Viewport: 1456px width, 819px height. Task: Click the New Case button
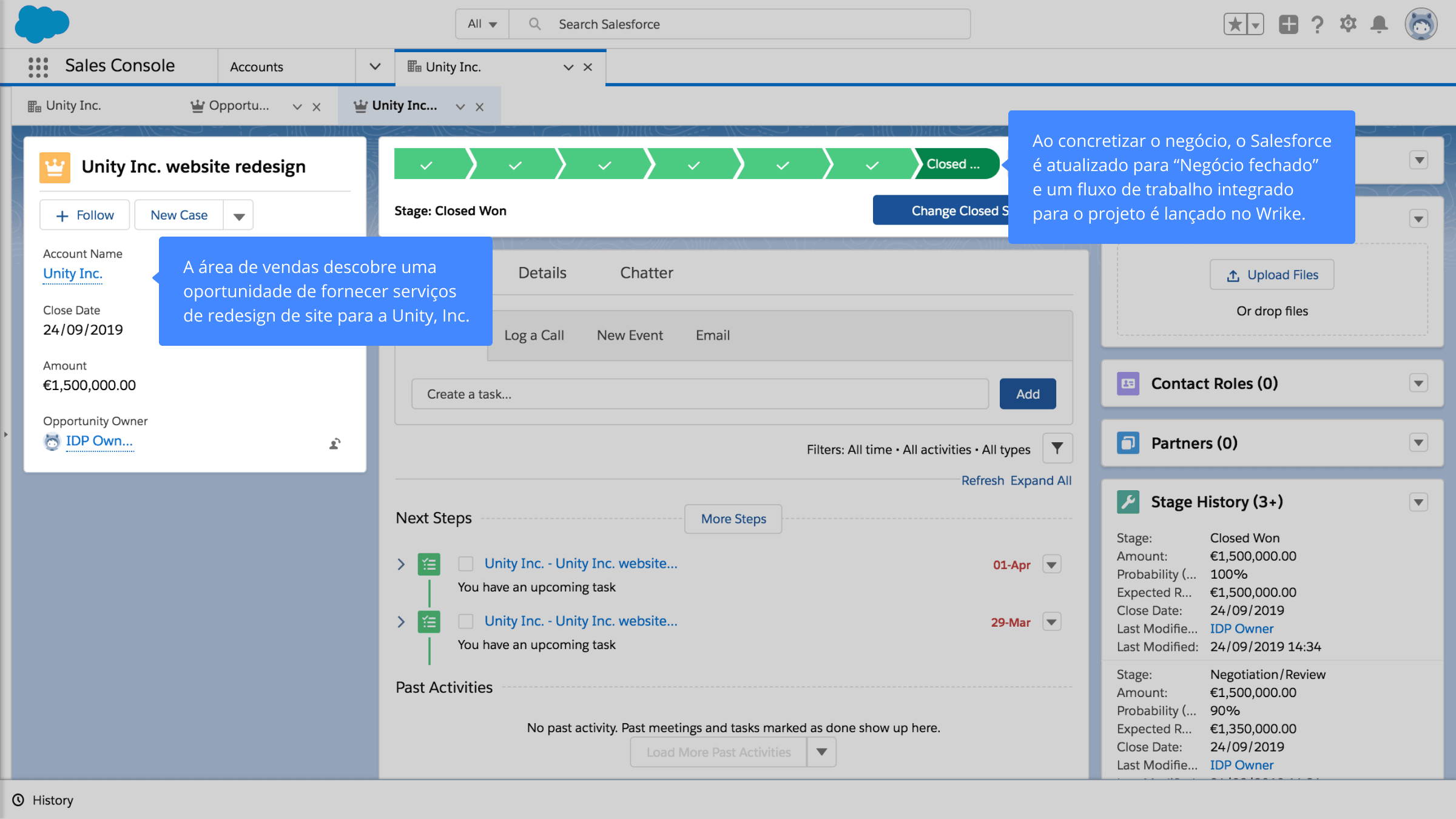pos(179,215)
